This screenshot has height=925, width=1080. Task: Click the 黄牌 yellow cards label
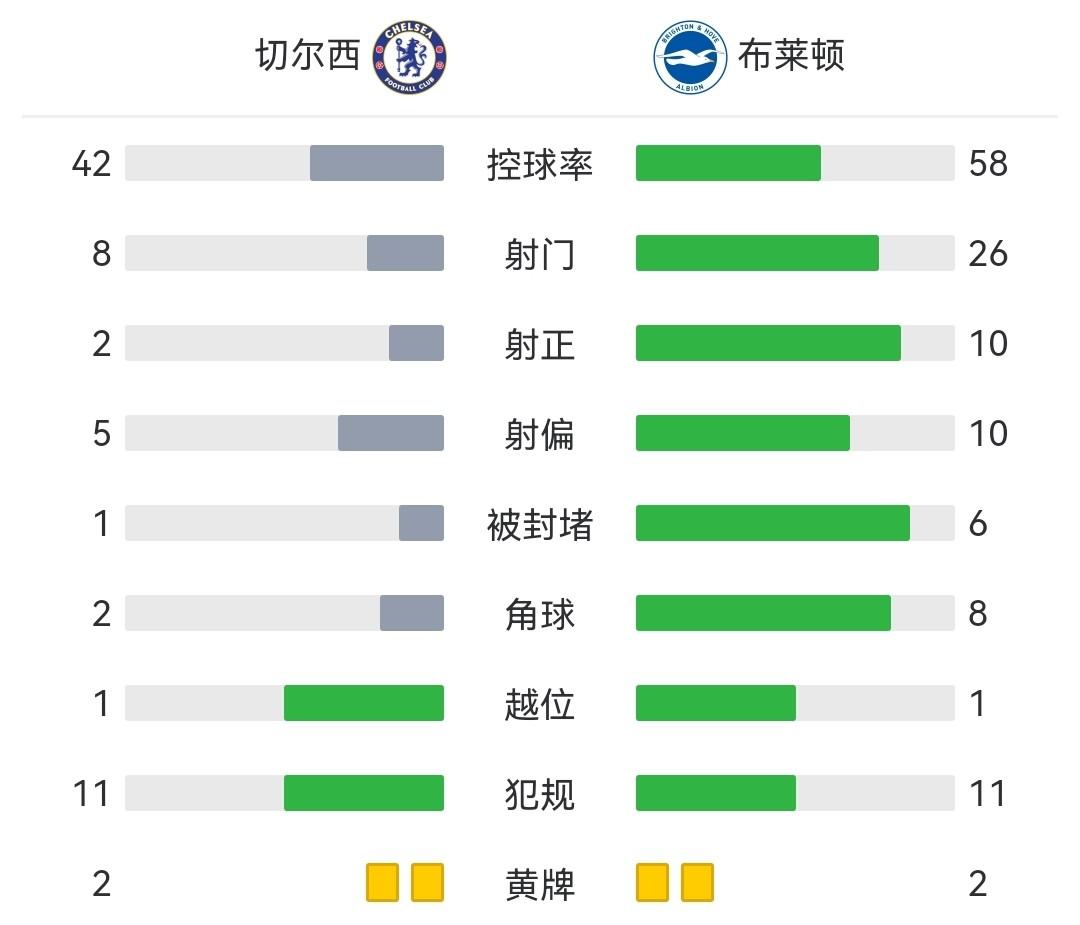coord(540,884)
